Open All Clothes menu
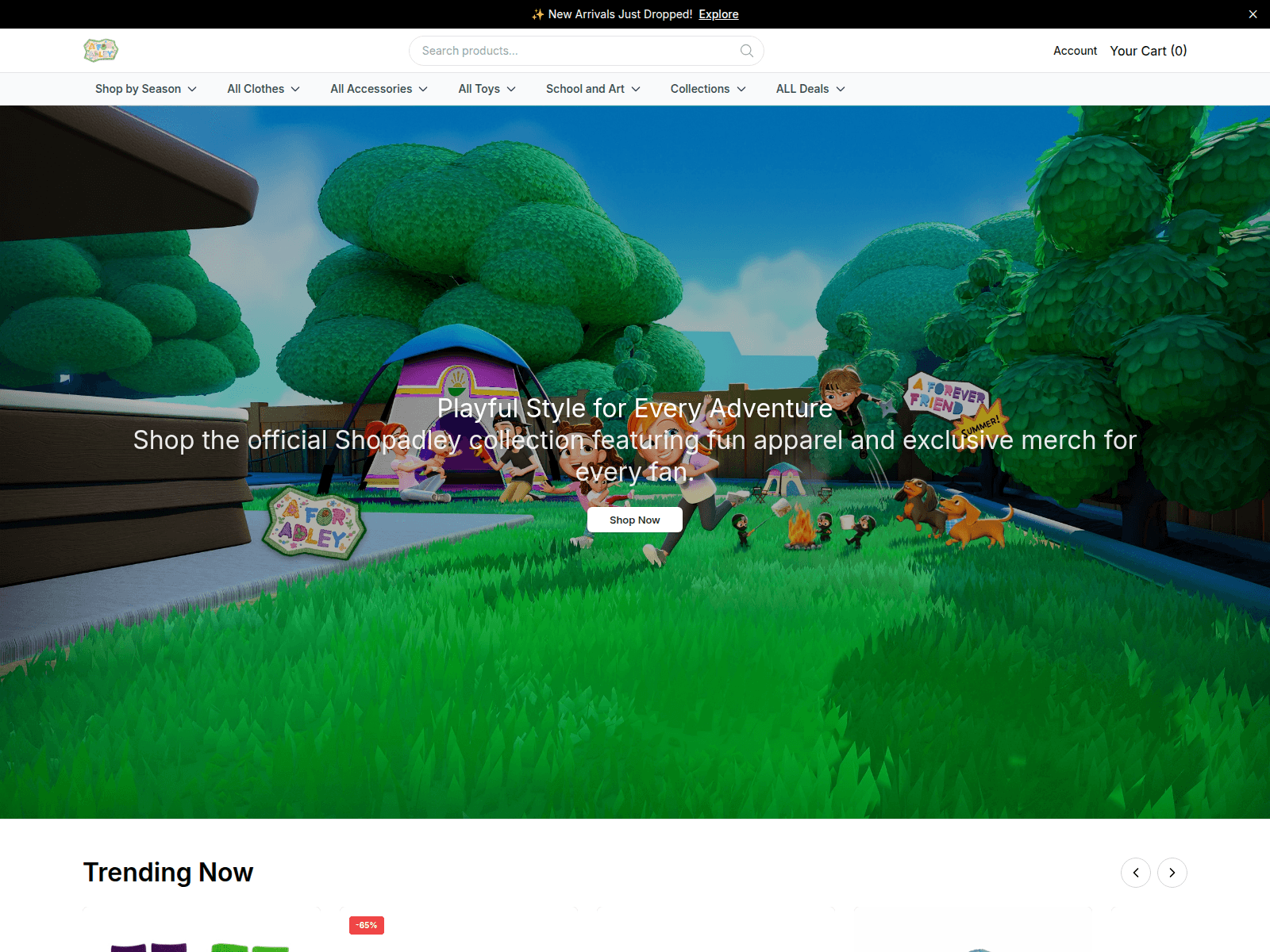The width and height of the screenshot is (1270, 952). tap(264, 89)
